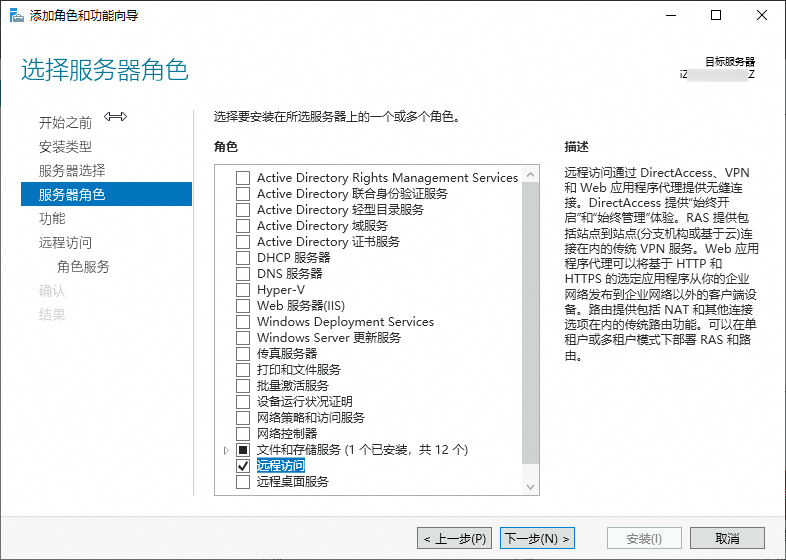Check Active Directory 域服务 role
The width and height of the screenshot is (786, 560).
(x=243, y=226)
